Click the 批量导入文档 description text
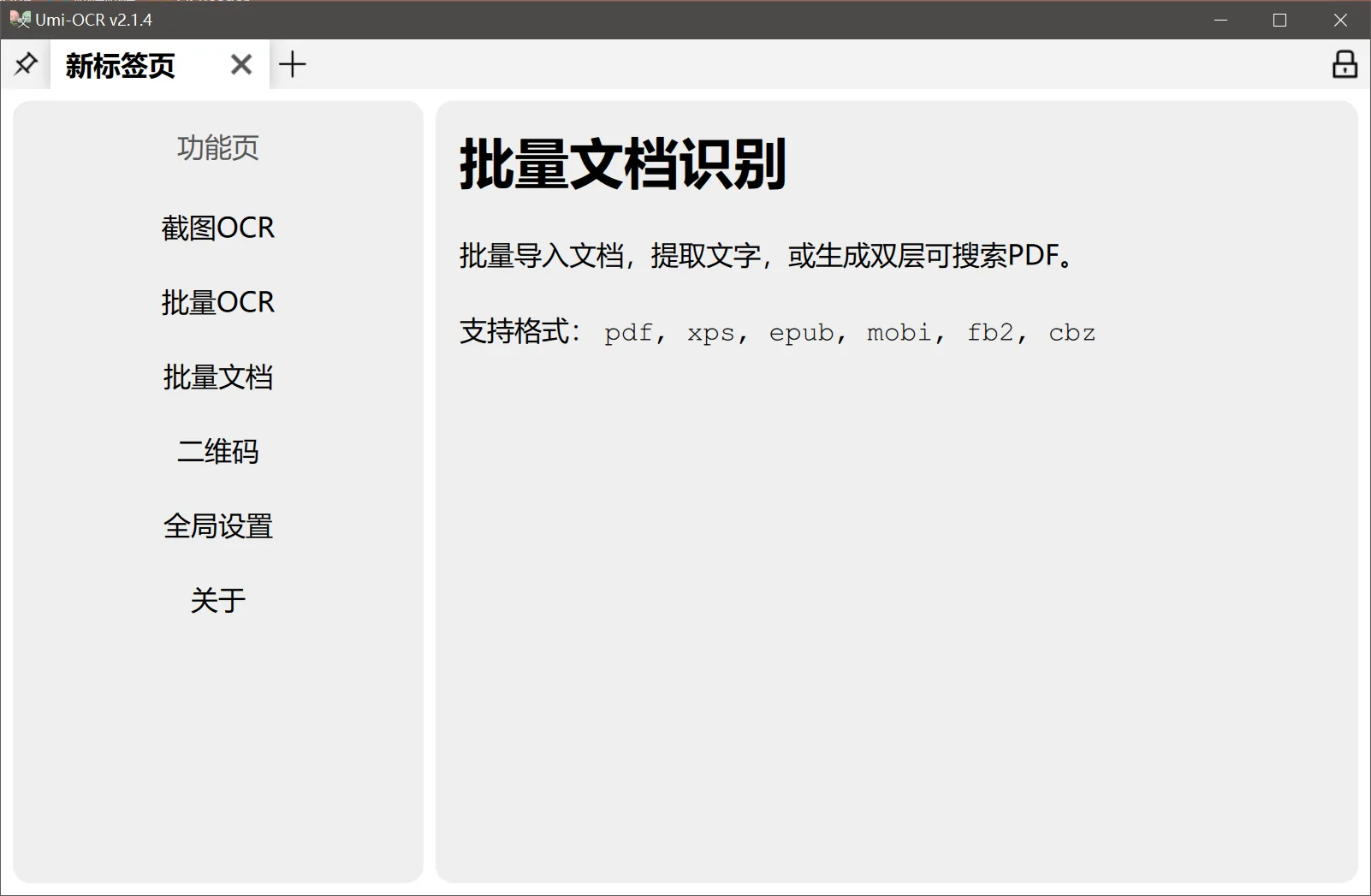The width and height of the screenshot is (1371, 896). [x=768, y=256]
